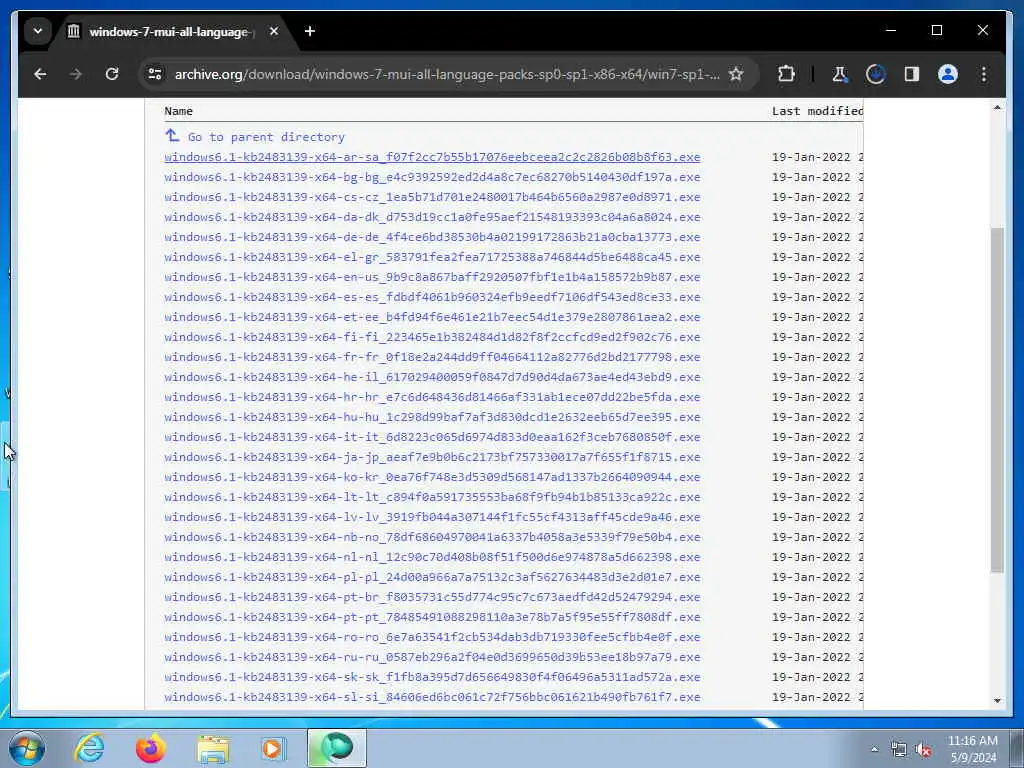
Task: Launch Internet Explorer from the taskbar
Action: [x=89, y=748]
